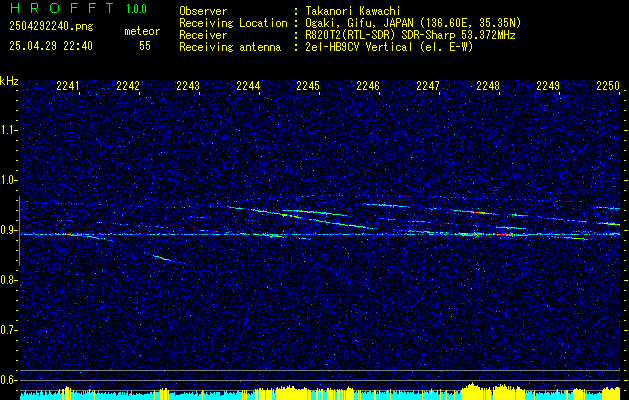629x400 pixels.
Task: Click the 'meteor' label
Action: (x=142, y=31)
